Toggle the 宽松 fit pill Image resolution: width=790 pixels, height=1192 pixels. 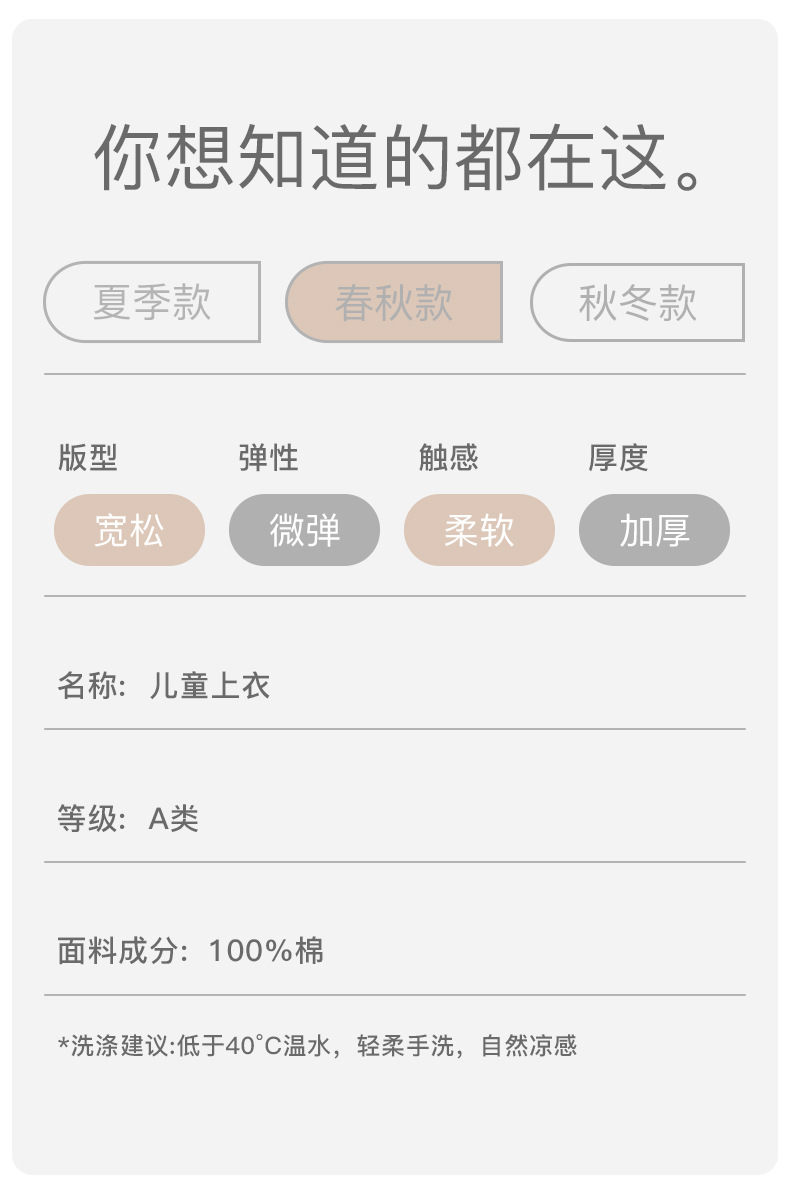click(129, 530)
